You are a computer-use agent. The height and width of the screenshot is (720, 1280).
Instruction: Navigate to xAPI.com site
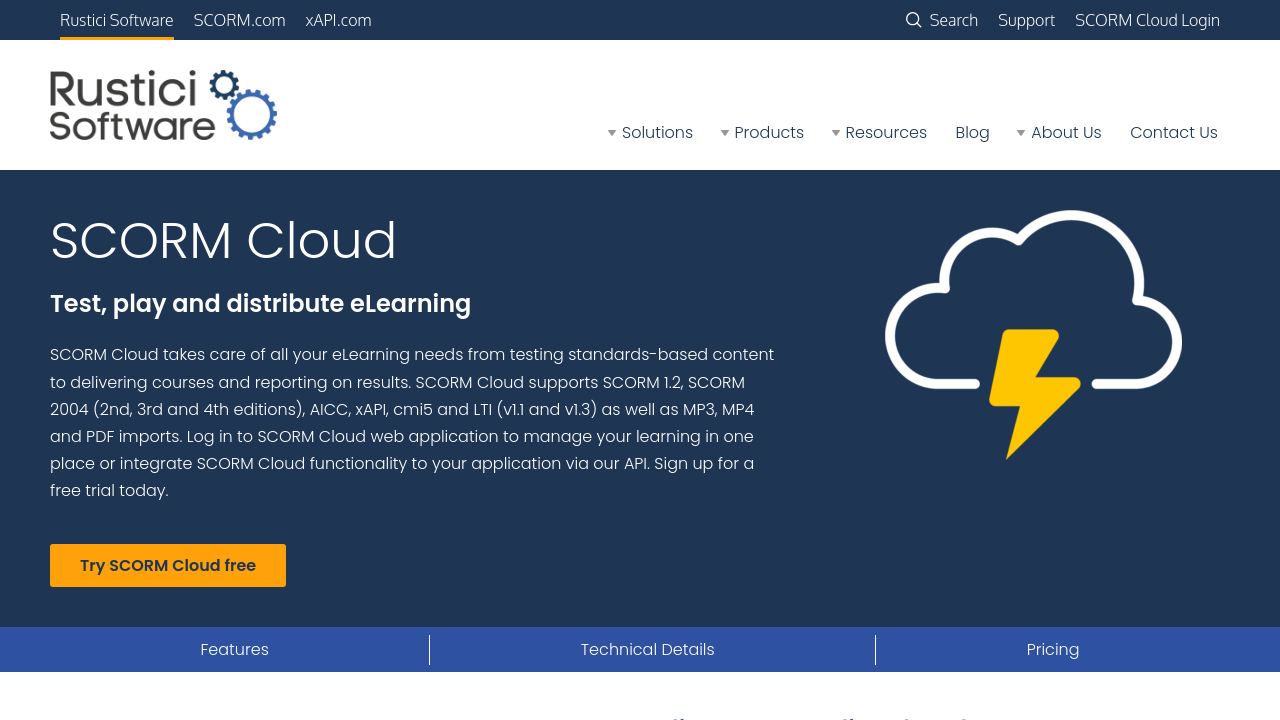coord(338,20)
